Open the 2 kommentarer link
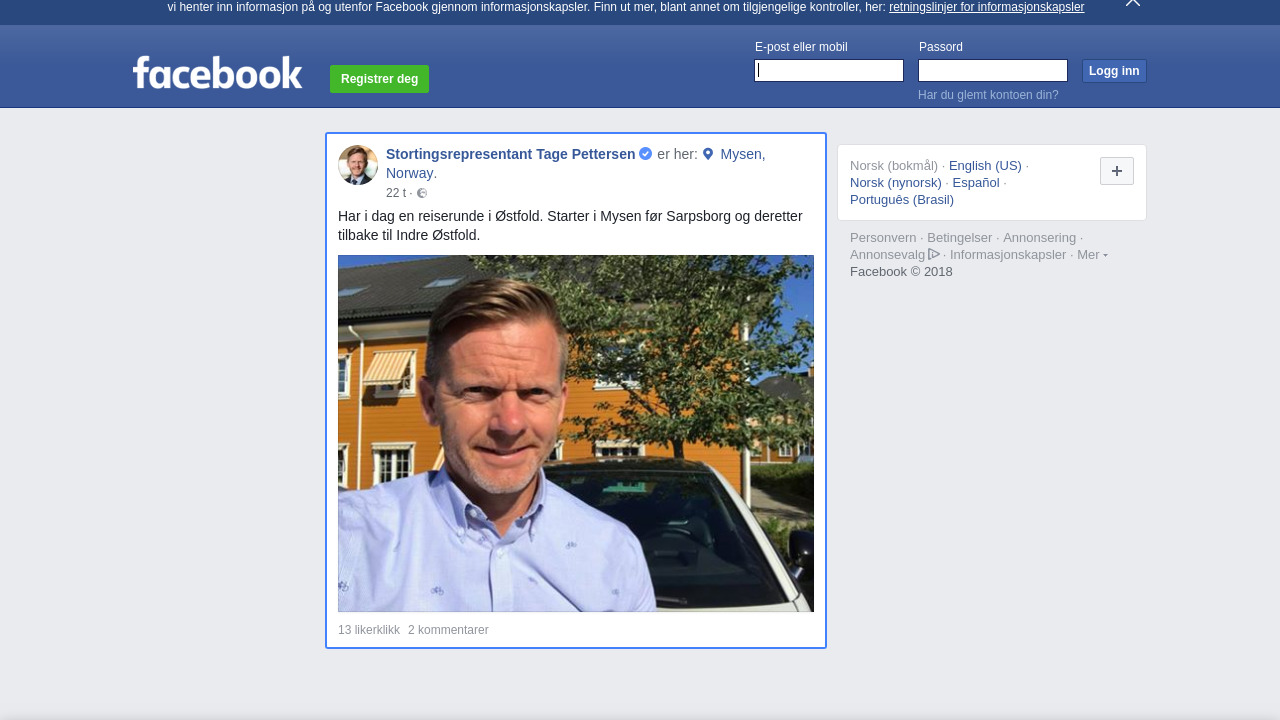This screenshot has width=1280, height=720. point(448,630)
